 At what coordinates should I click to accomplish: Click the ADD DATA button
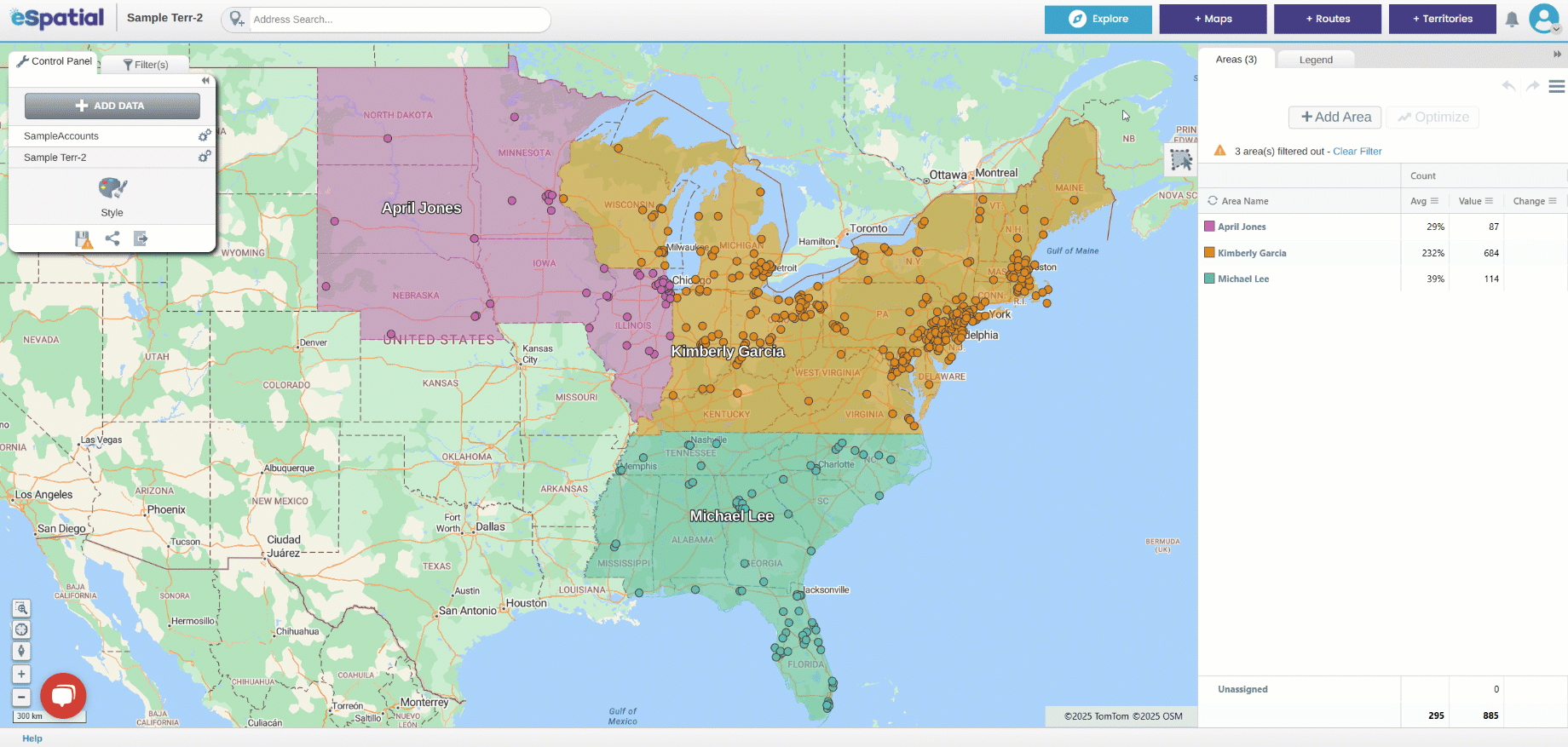(112, 106)
